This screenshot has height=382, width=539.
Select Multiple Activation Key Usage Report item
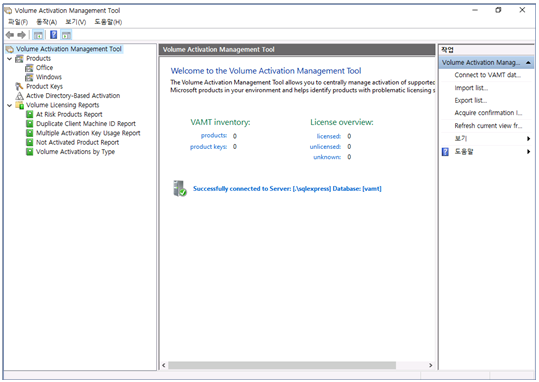pyautogui.click(x=88, y=133)
